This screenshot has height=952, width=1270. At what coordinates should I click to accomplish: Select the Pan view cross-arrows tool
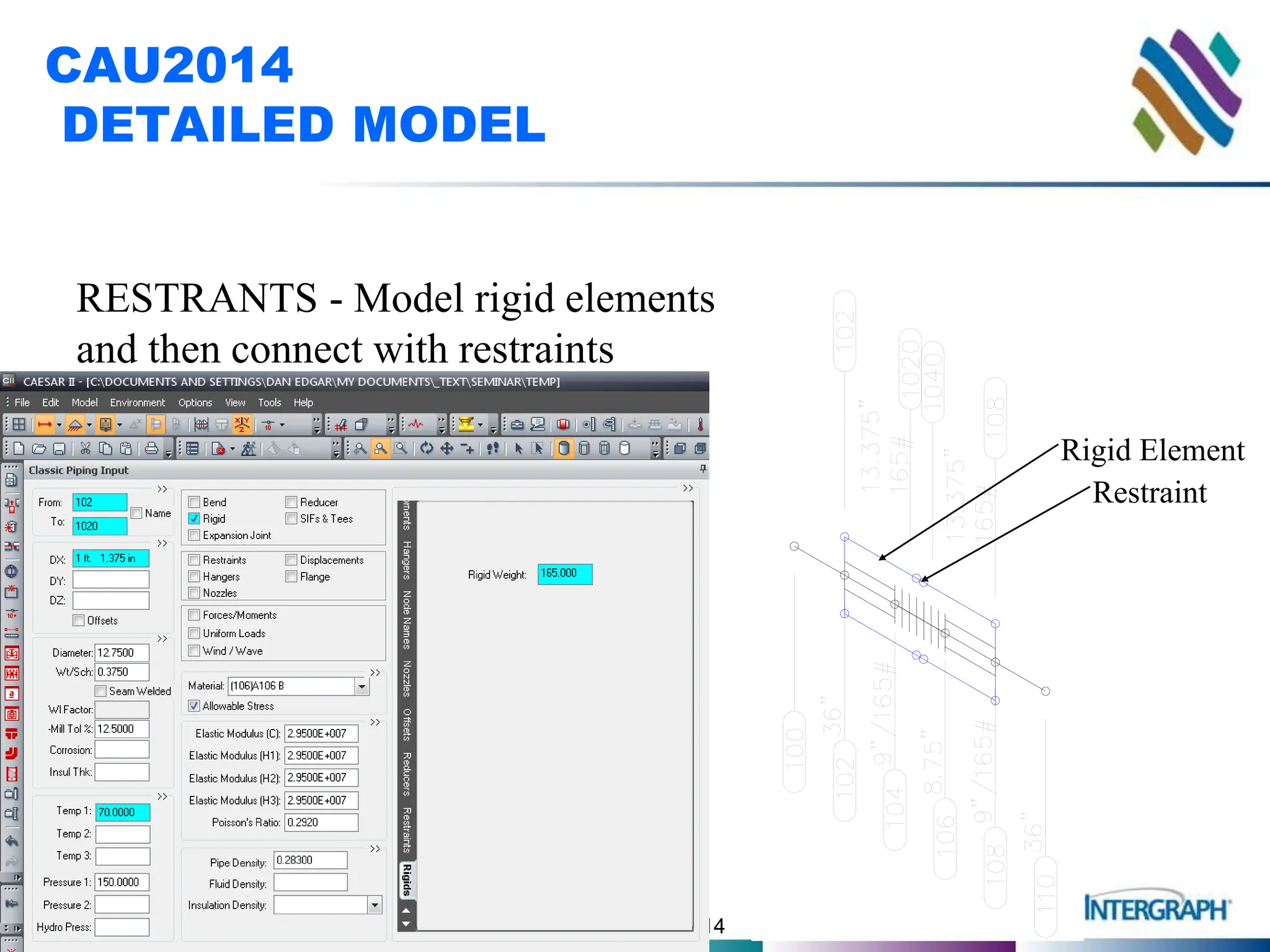tap(447, 449)
